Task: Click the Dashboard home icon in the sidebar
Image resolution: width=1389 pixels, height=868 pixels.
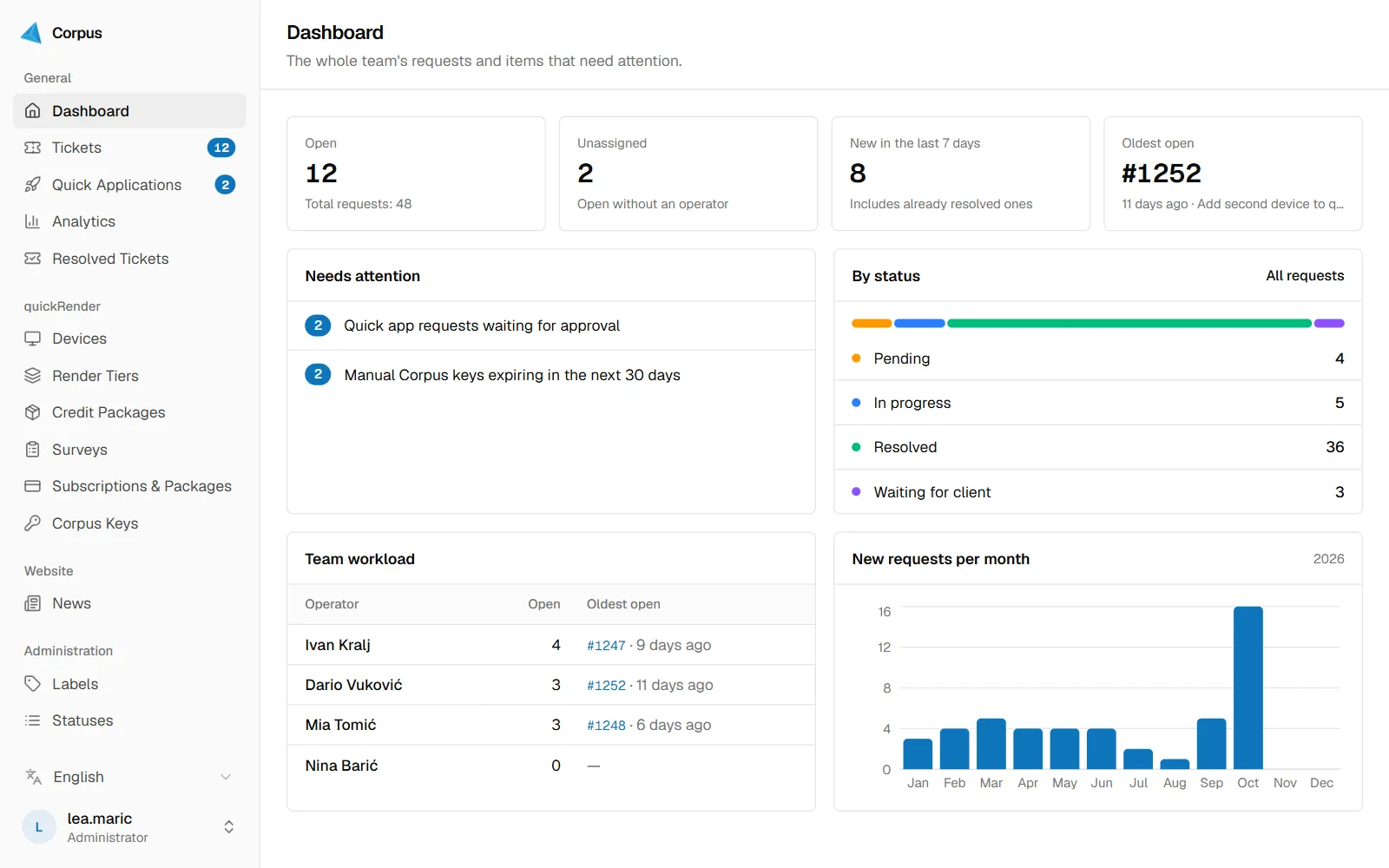Action: coord(33,111)
